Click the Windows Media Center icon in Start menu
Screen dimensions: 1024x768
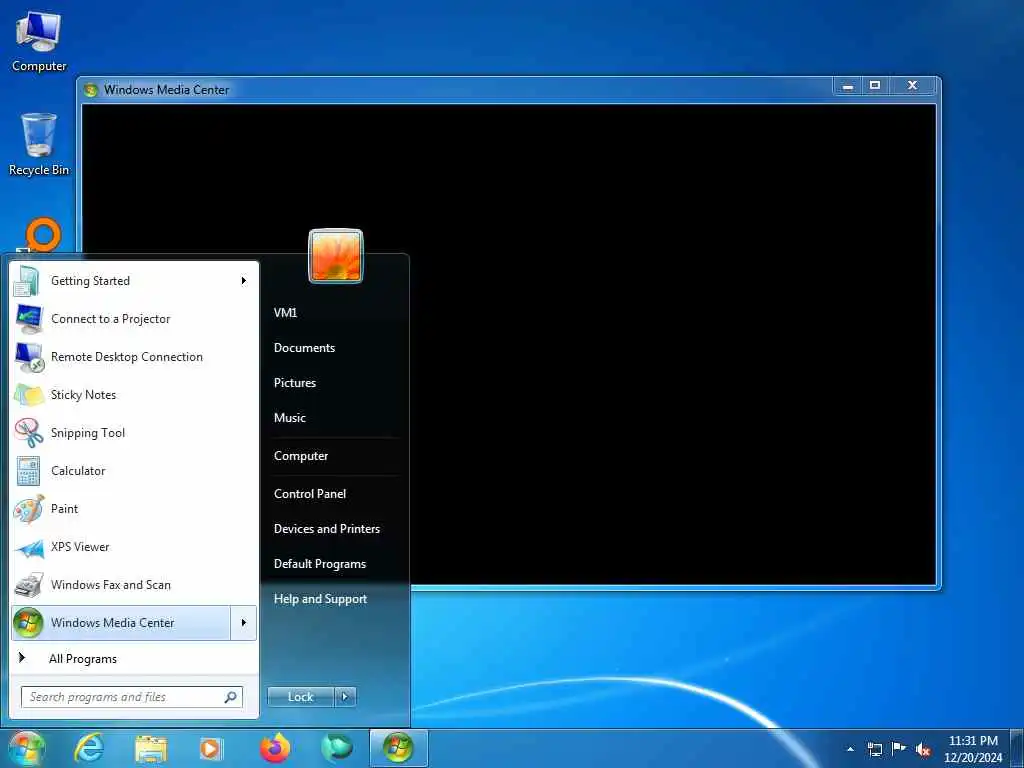tap(28, 622)
